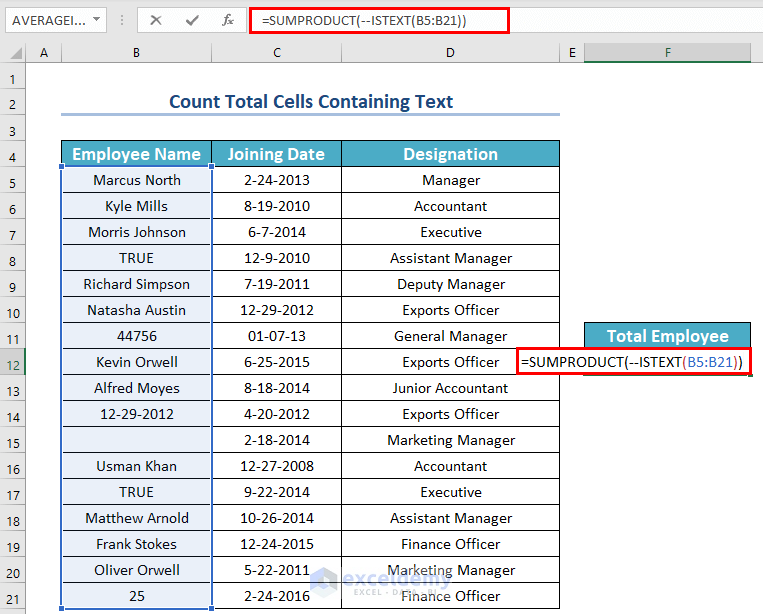
Task: Click the Select All corner triangle
Action: click(15, 53)
